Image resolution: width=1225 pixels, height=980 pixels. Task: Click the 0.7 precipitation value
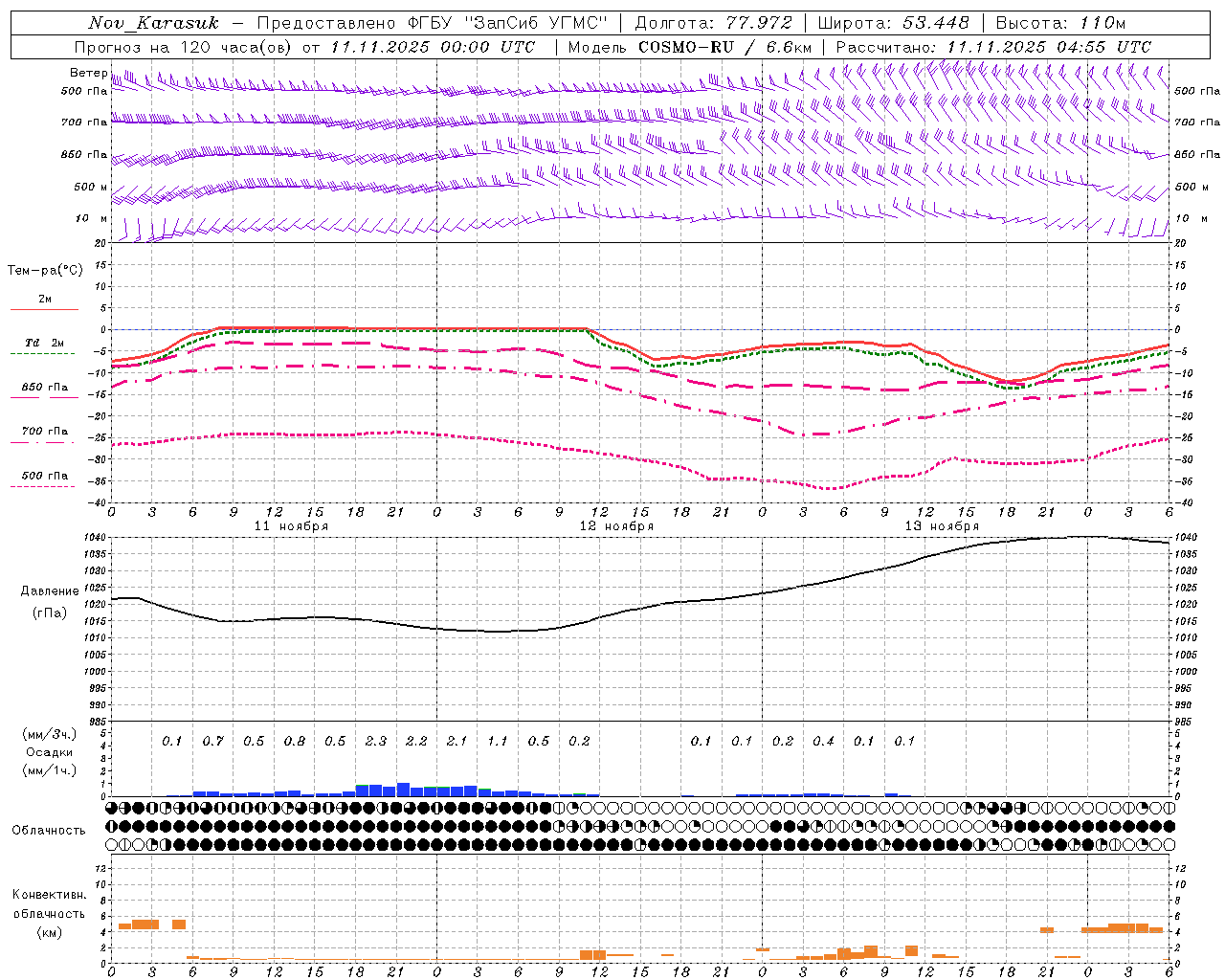(x=212, y=742)
